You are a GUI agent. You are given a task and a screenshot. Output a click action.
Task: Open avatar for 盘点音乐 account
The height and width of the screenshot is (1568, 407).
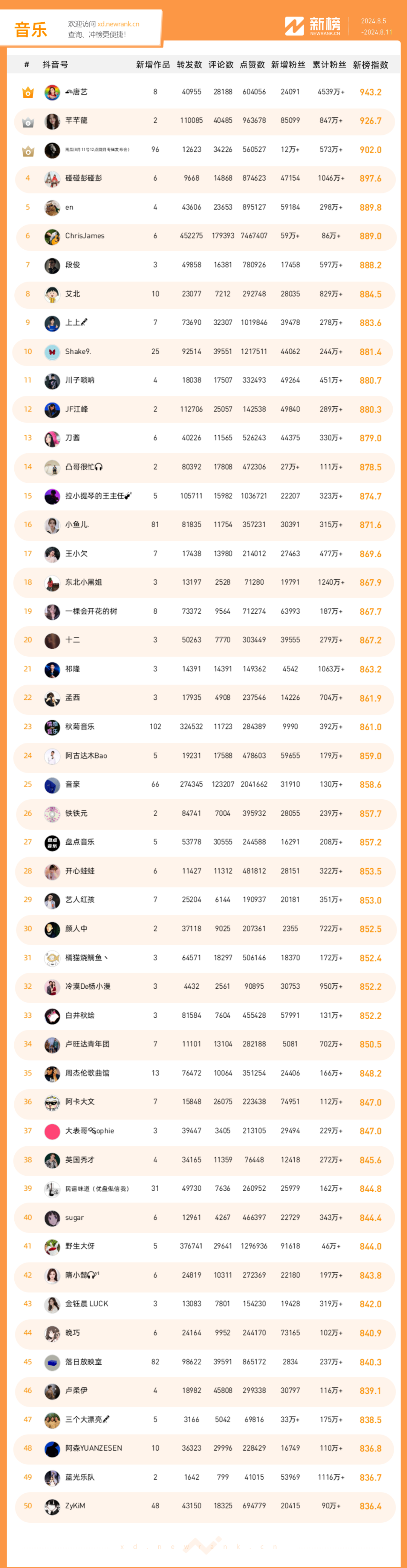[x=52, y=842]
